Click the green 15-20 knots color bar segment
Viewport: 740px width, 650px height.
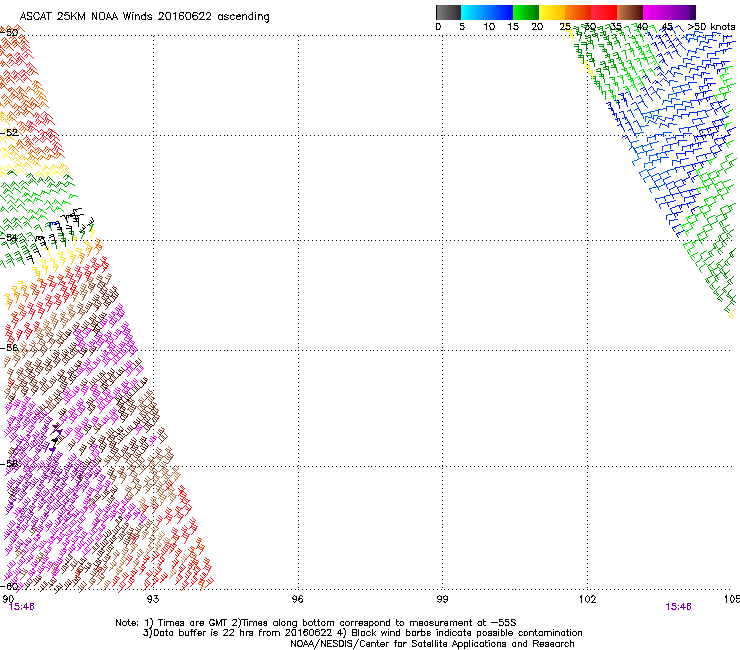click(526, 12)
